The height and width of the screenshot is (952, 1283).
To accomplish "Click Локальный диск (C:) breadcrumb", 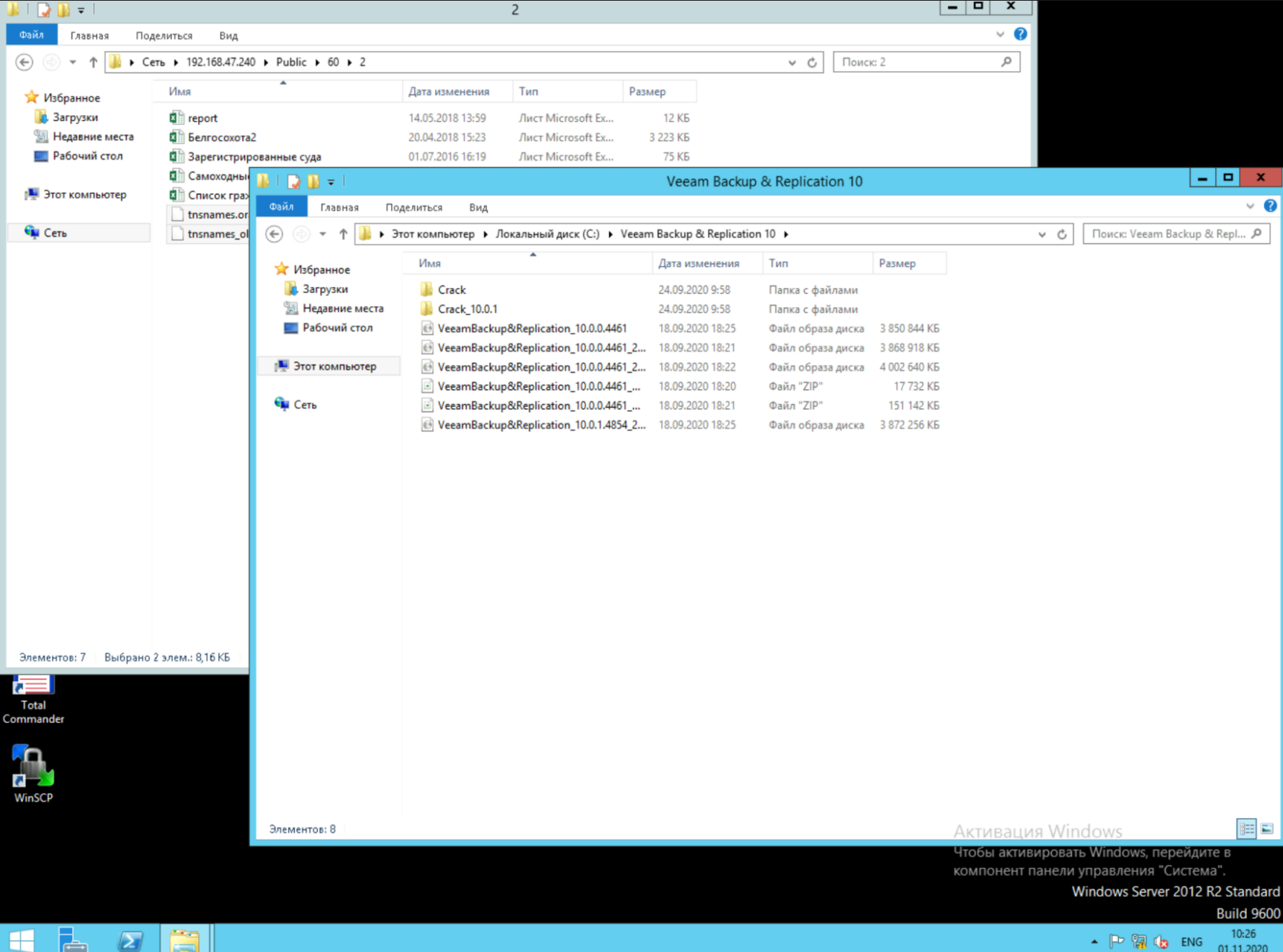I will [x=547, y=234].
